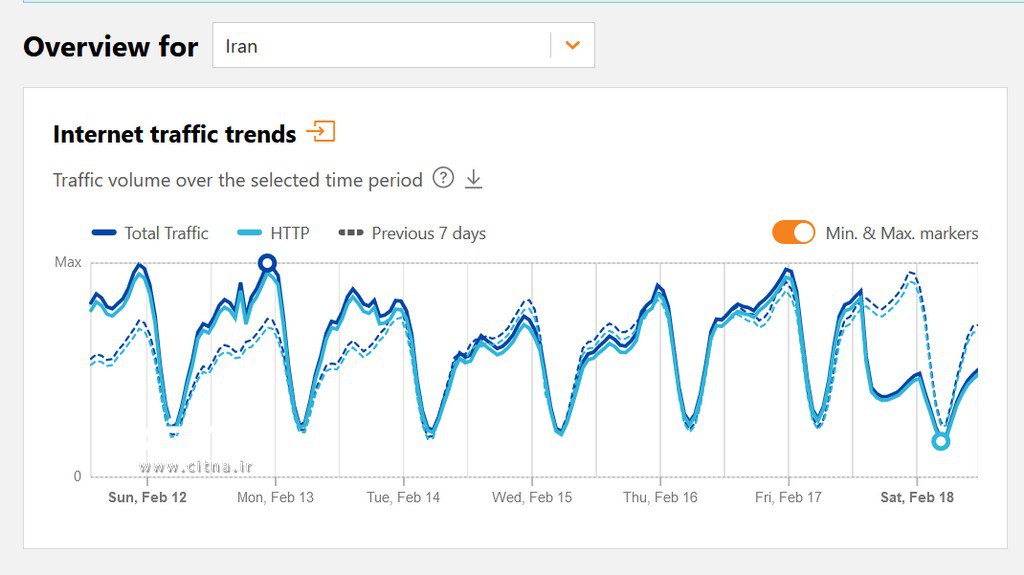
Task: Open the country dropdown chevron
Action: tap(572, 45)
